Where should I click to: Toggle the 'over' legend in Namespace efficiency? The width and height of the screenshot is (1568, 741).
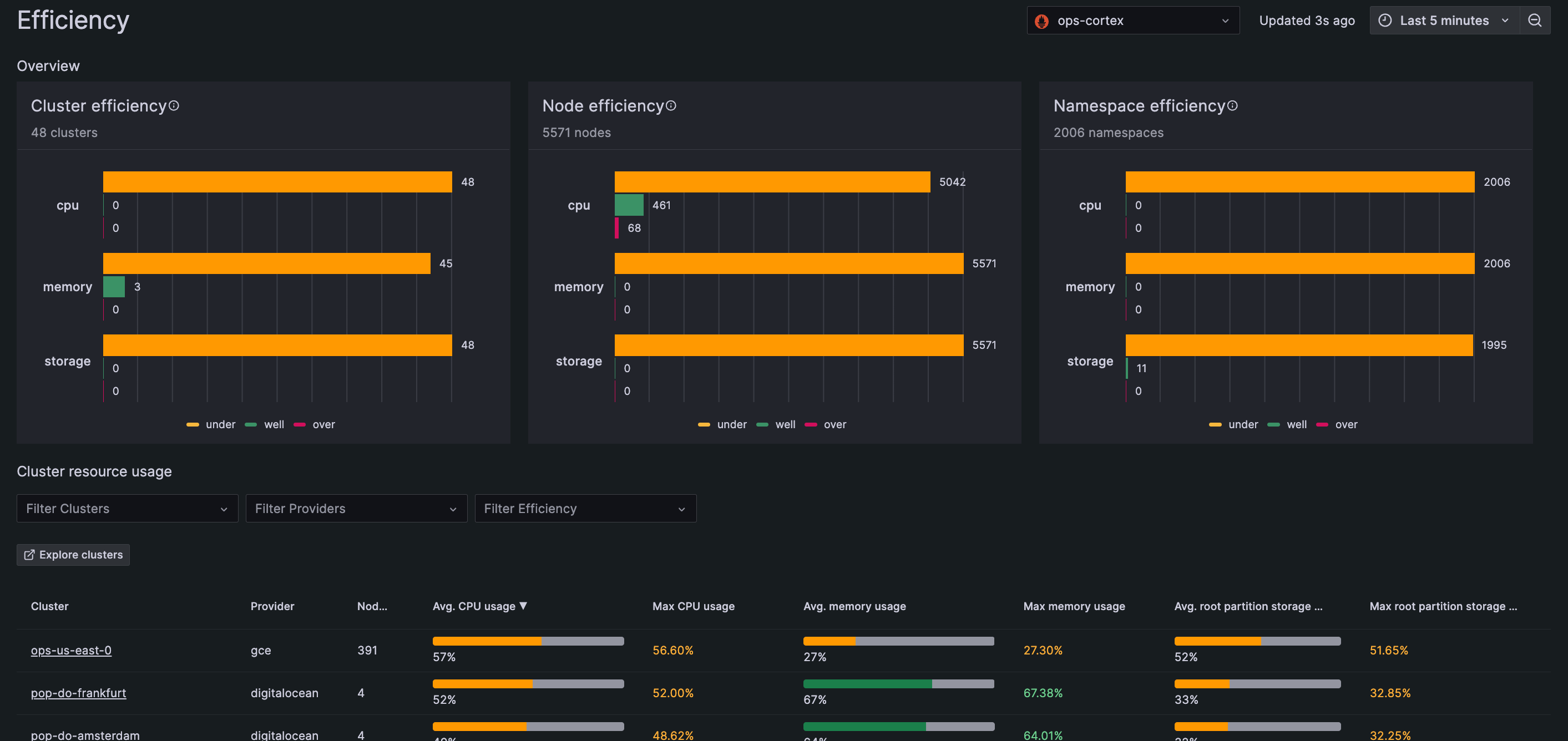pyautogui.click(x=1337, y=425)
